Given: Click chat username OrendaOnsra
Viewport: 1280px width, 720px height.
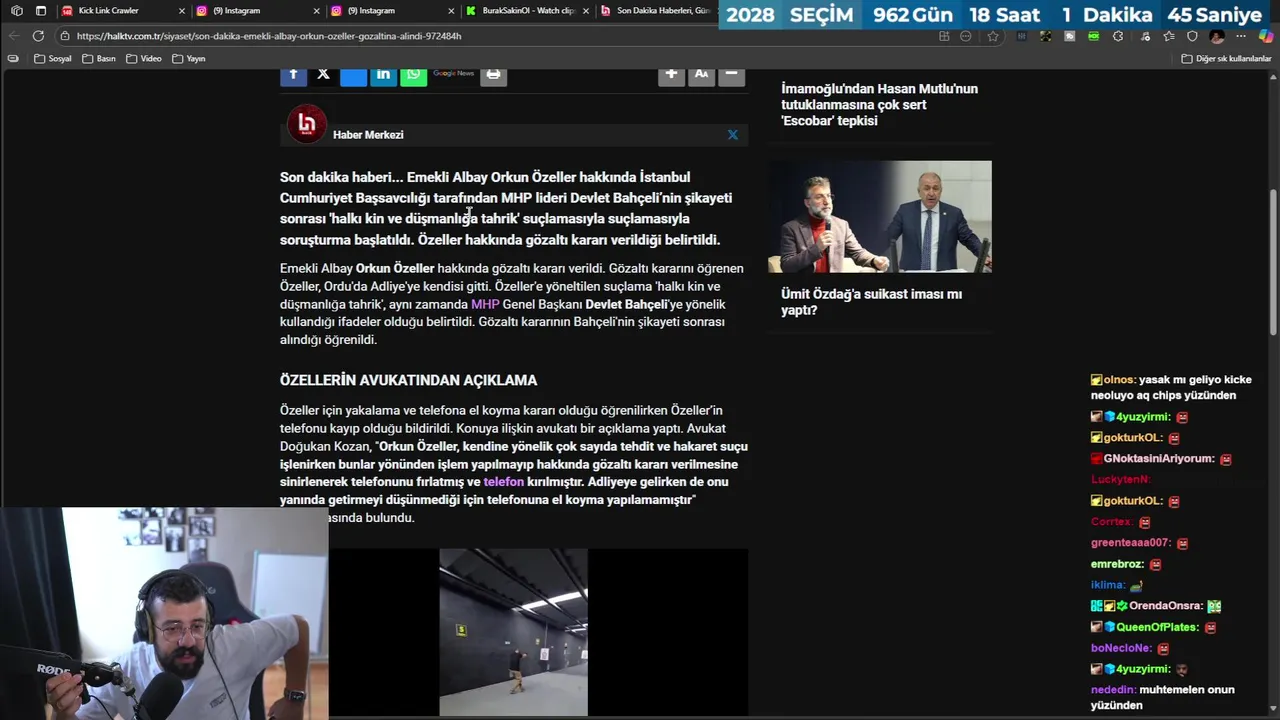Looking at the screenshot, I should (x=1165, y=606).
